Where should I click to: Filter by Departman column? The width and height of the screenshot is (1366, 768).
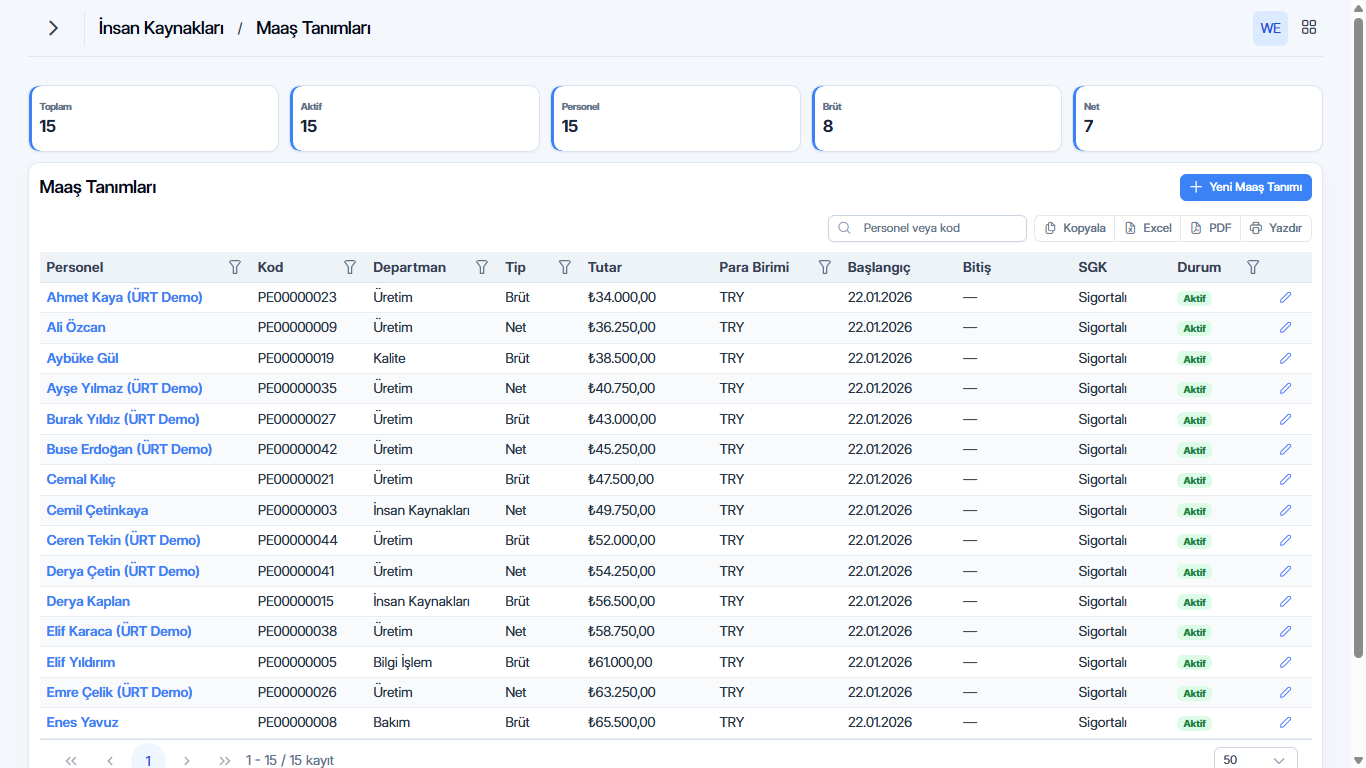(482, 267)
